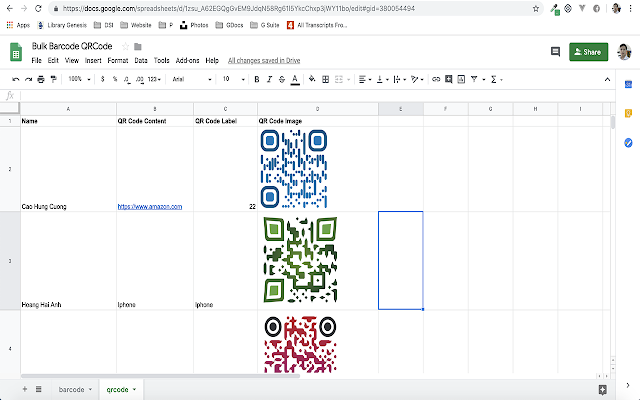Screen dimensions: 640x400
Task: Select the cell containing 'Cao Hung Cuong'
Action: [x=68, y=169]
